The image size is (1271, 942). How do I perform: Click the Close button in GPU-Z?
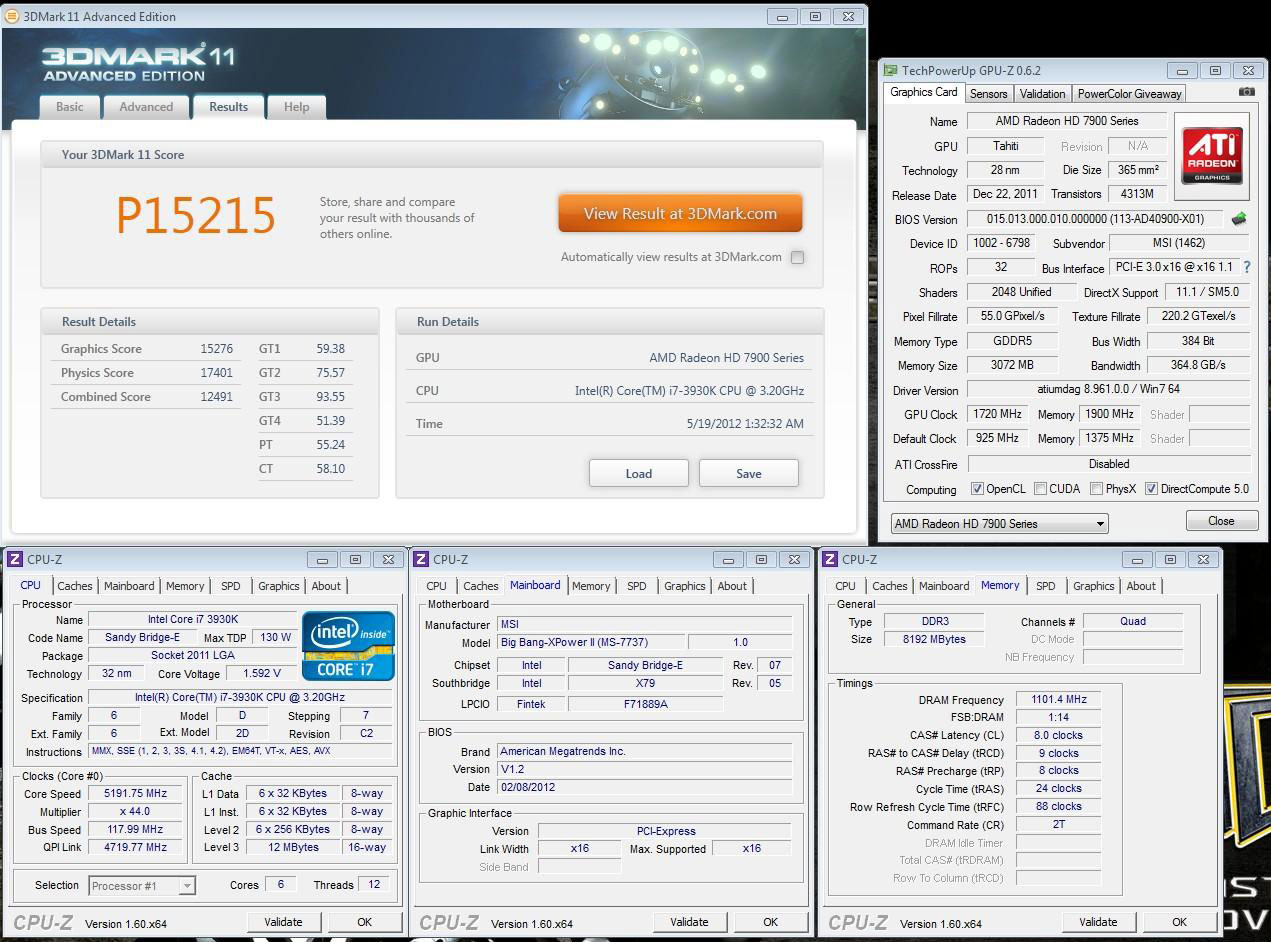click(x=1221, y=521)
